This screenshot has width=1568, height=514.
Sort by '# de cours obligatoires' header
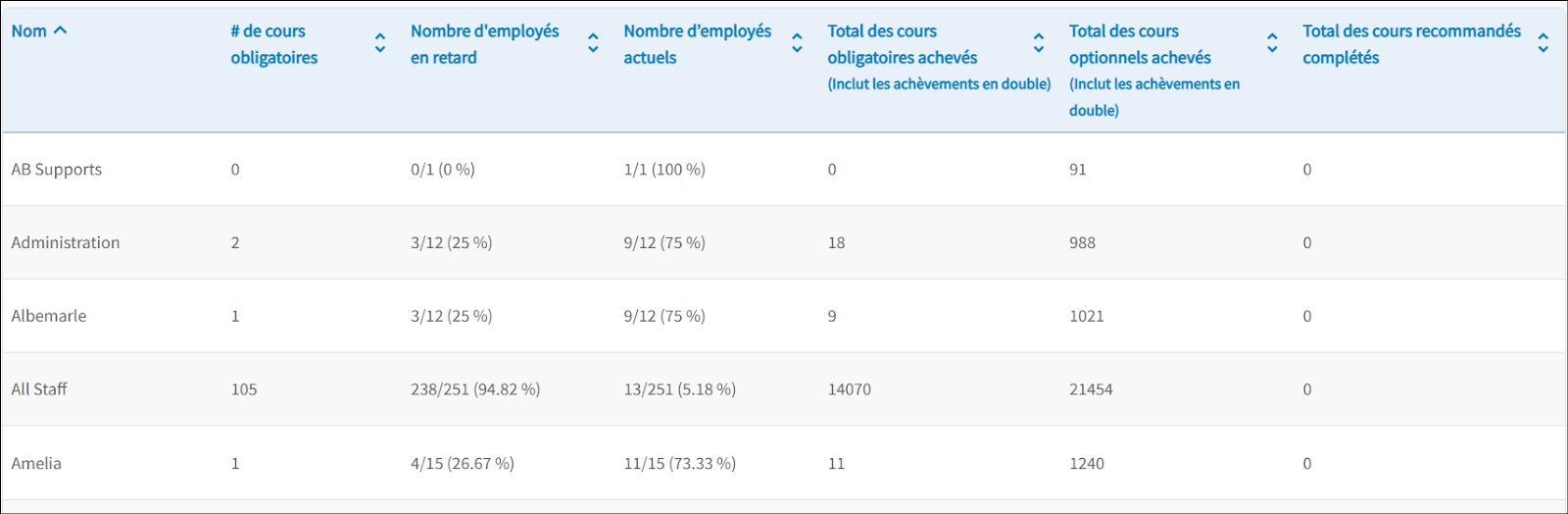pyautogui.click(x=274, y=44)
